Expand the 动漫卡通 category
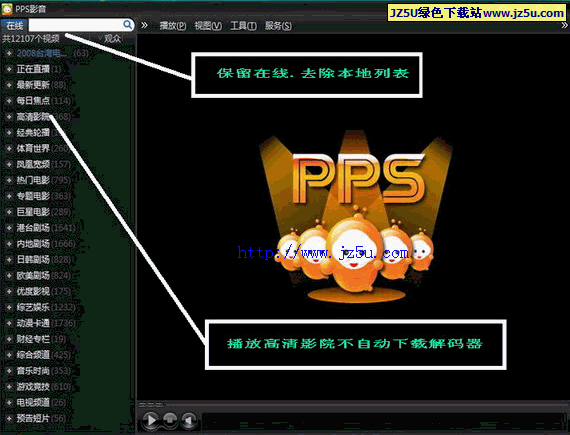This screenshot has width=570, height=435. click(x=9, y=323)
